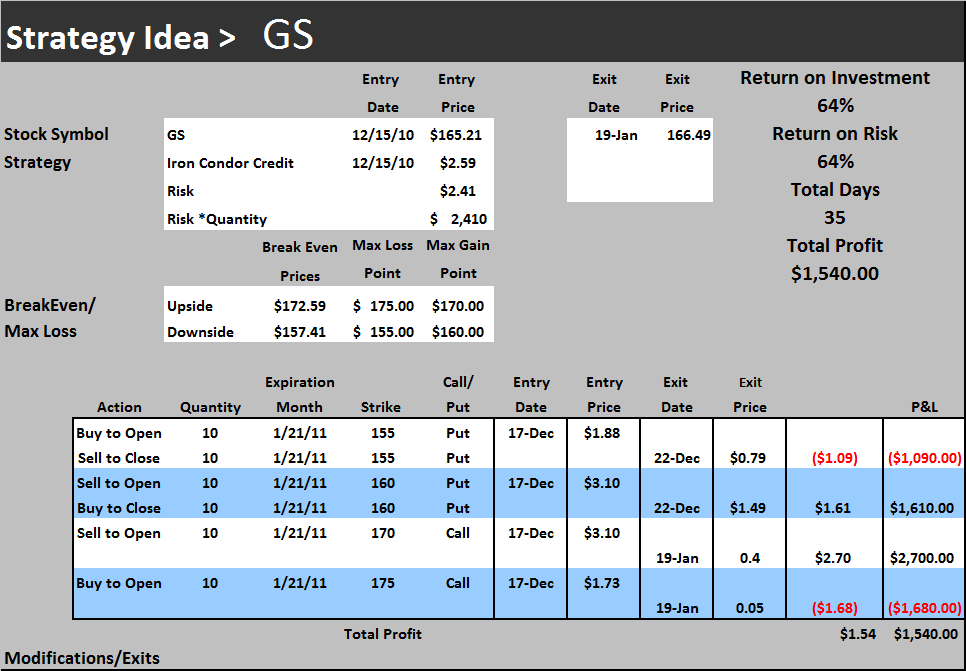This screenshot has width=966, height=671.
Task: Click the "64%" value under Return on Risk
Action: click(835, 161)
